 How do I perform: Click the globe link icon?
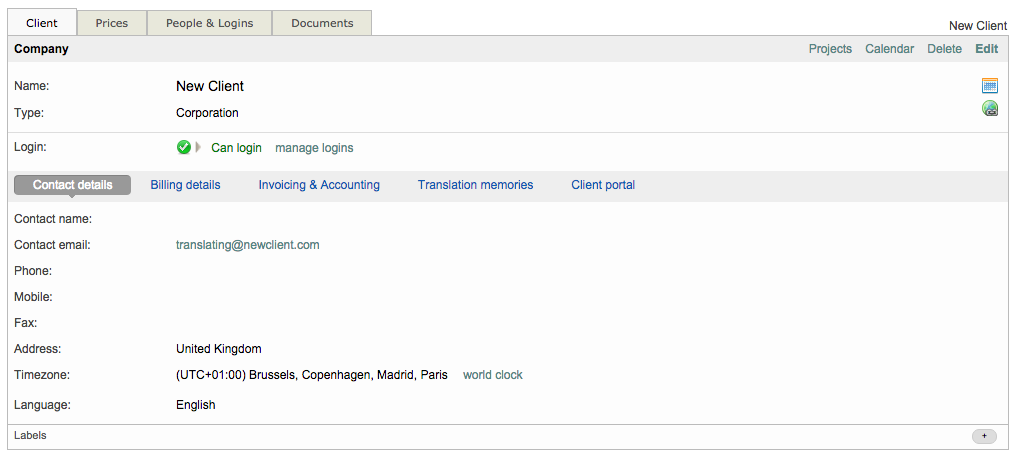[x=989, y=109]
